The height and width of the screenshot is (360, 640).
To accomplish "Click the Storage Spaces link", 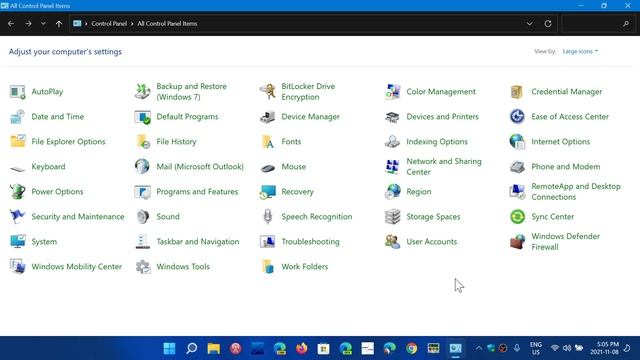I will (433, 217).
